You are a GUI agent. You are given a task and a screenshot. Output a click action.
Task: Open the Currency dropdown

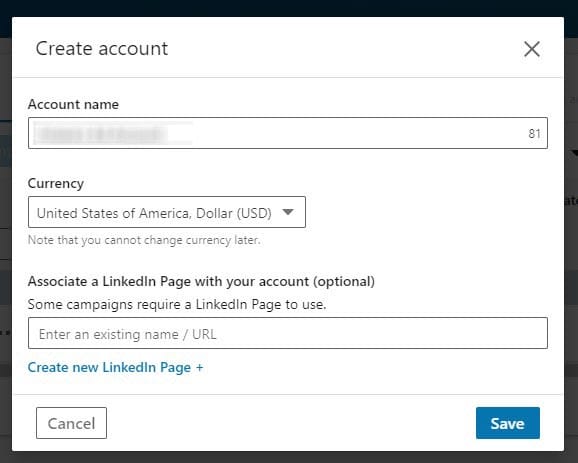(167, 212)
